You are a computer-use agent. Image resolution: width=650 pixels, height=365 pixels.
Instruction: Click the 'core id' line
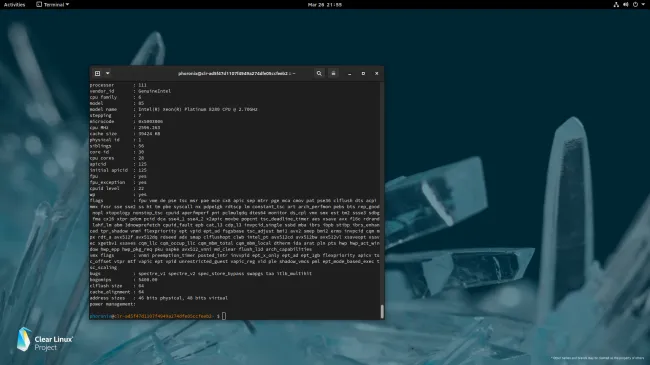(x=117, y=152)
